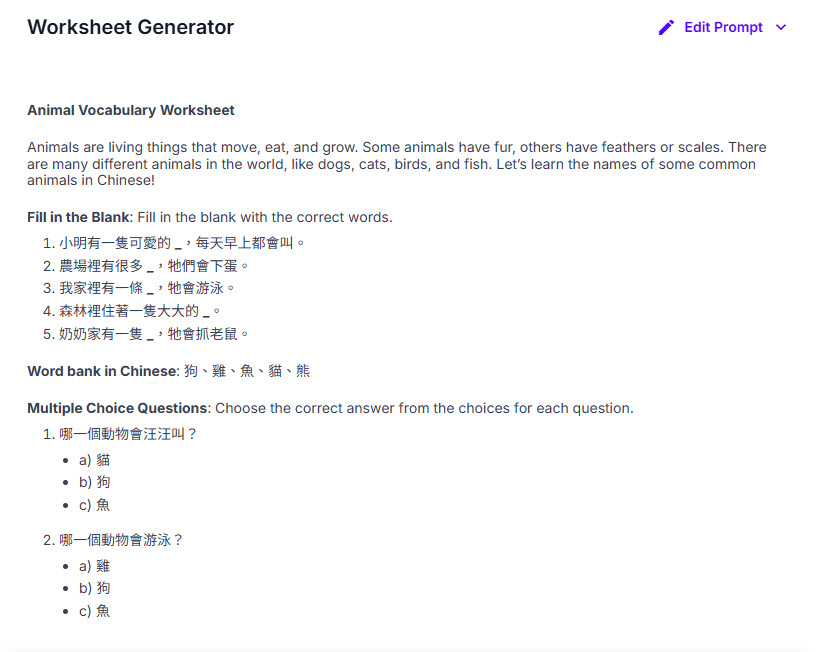Viewport: 818px width, 652px height.
Task: Click fill-in sentence four about 森林
Action: click(139, 311)
